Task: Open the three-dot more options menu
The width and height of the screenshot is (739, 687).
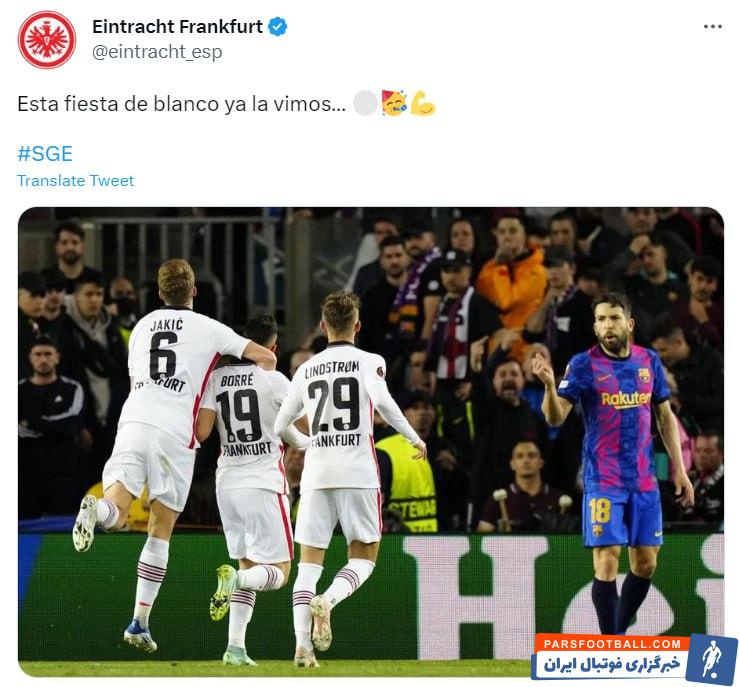Action: pos(713,26)
